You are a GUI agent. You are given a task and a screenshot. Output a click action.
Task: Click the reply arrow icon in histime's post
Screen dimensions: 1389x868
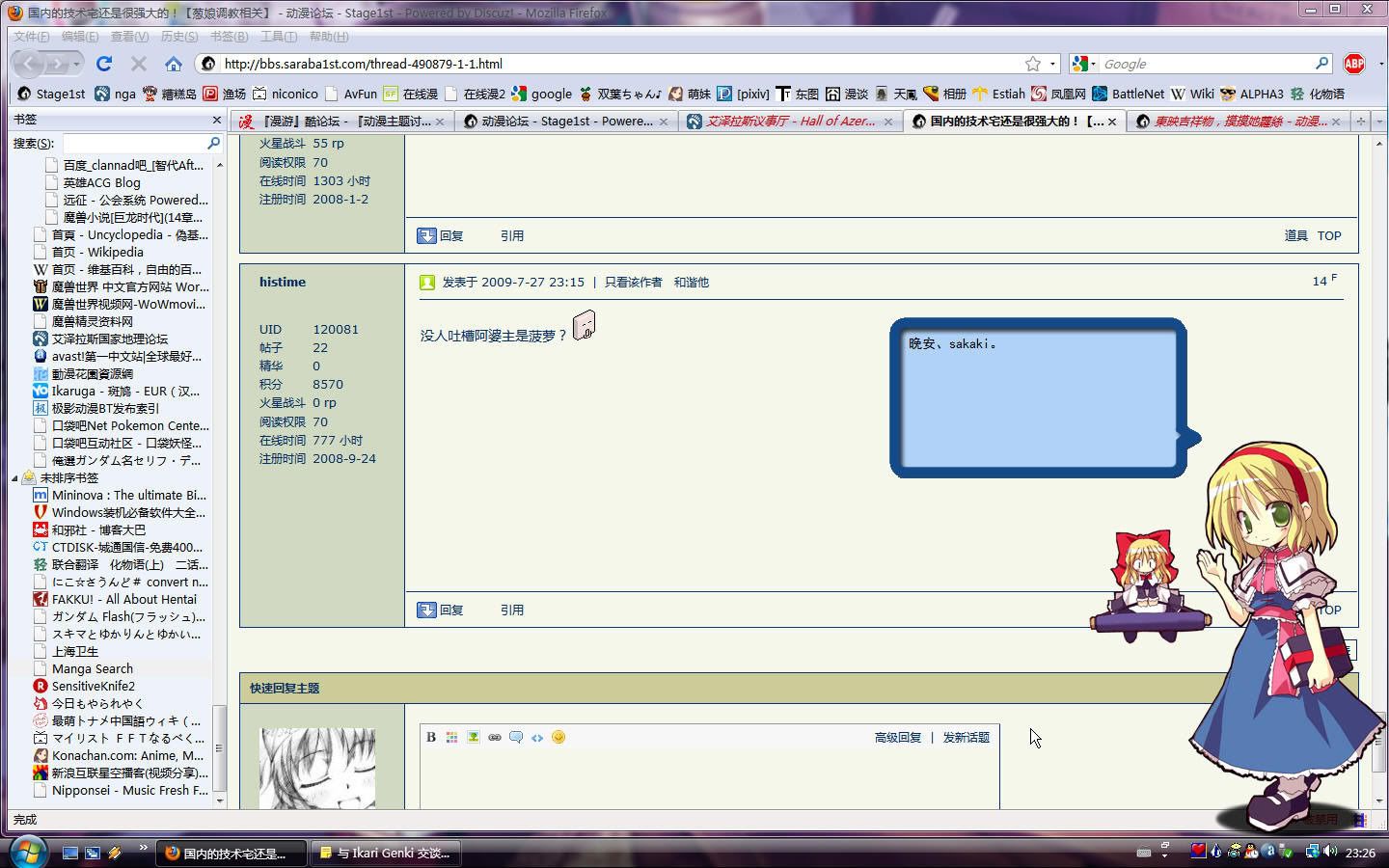[426, 610]
